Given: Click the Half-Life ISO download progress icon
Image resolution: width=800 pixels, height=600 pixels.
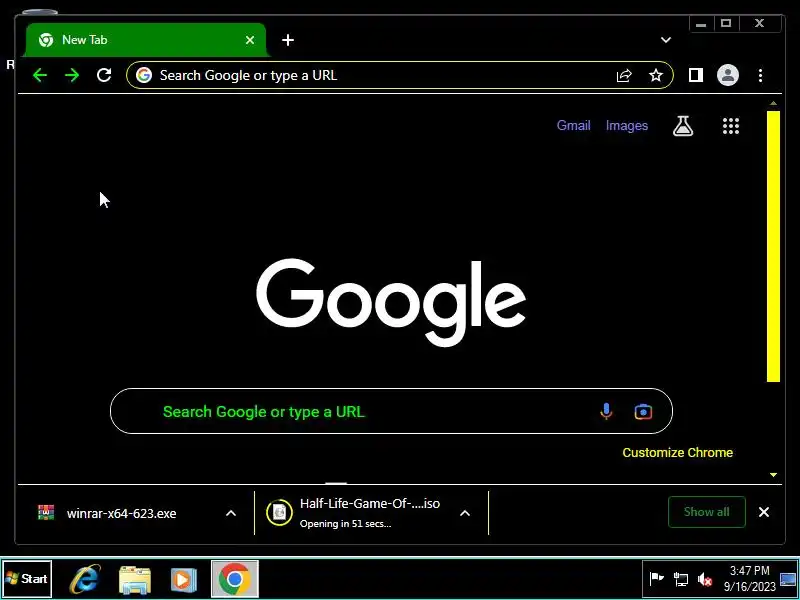Looking at the screenshot, I should coord(280,512).
